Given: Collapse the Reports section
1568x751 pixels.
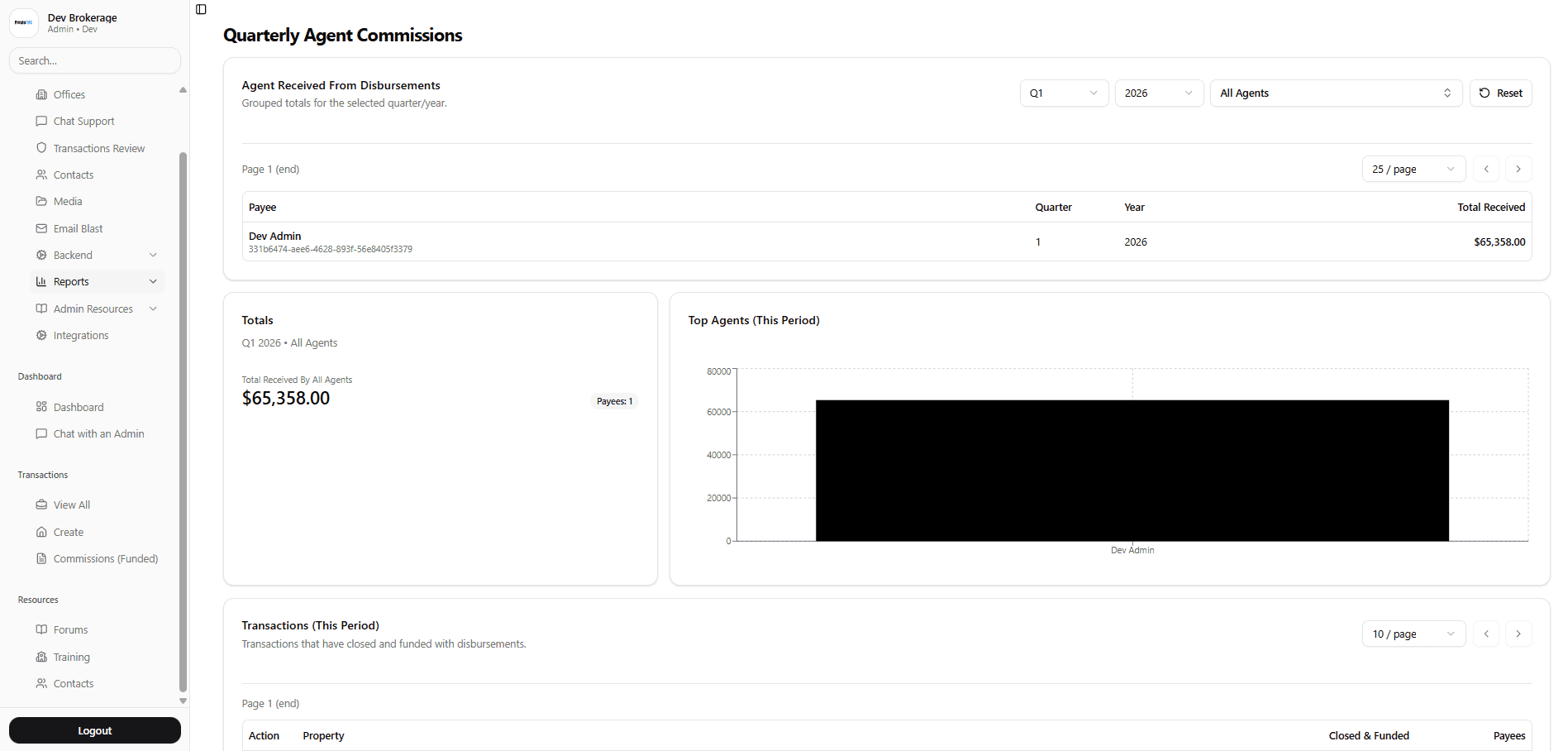Looking at the screenshot, I should [153, 281].
